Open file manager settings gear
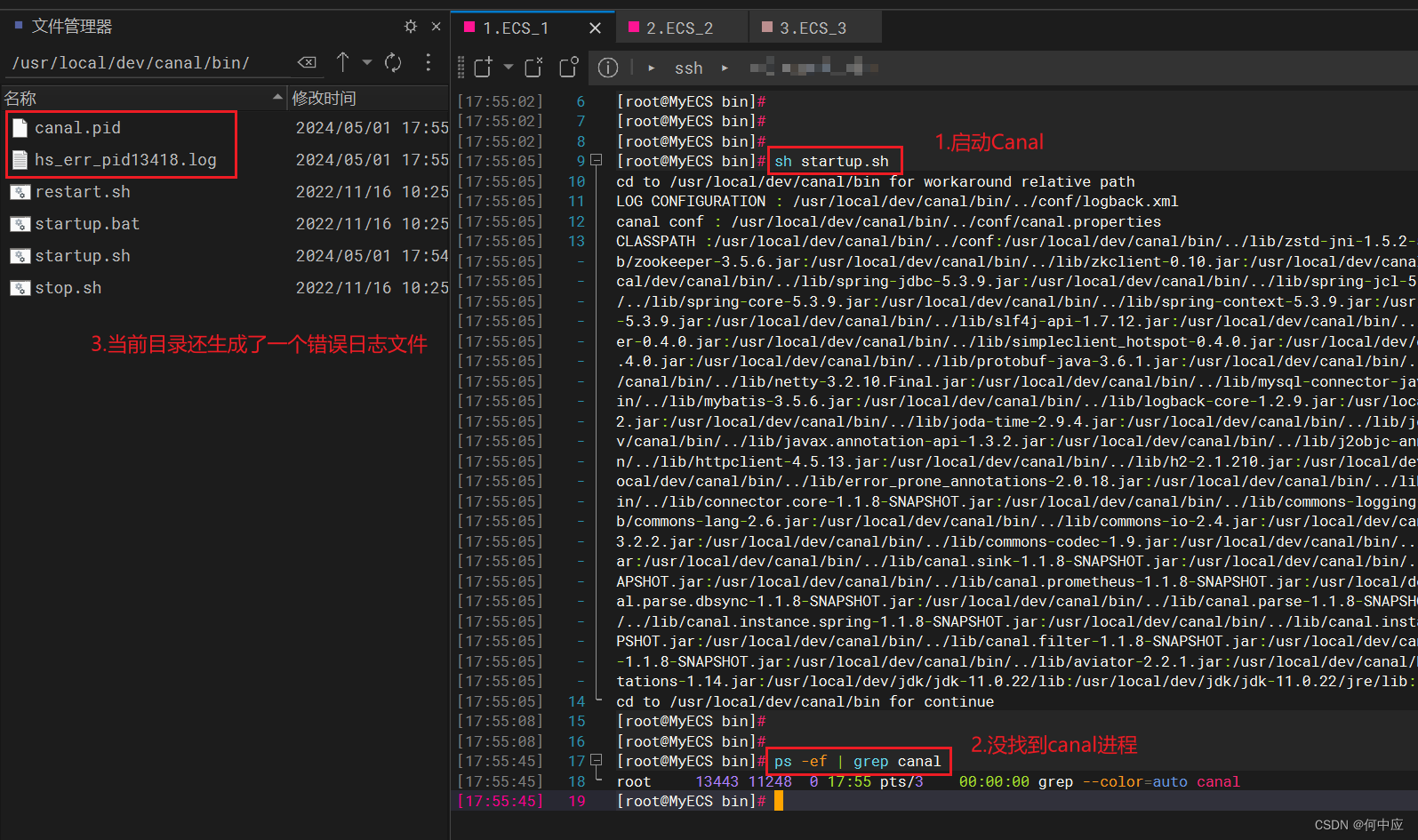 410,27
